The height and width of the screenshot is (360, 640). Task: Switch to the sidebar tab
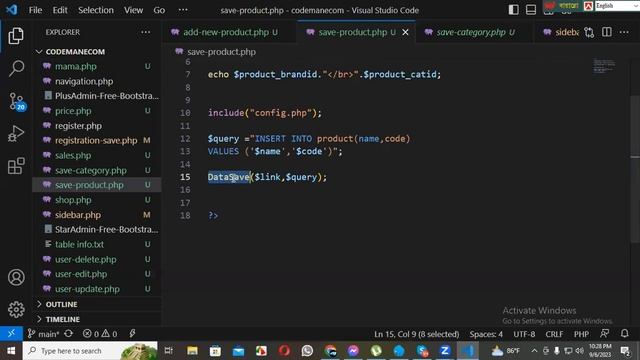click(x=561, y=32)
